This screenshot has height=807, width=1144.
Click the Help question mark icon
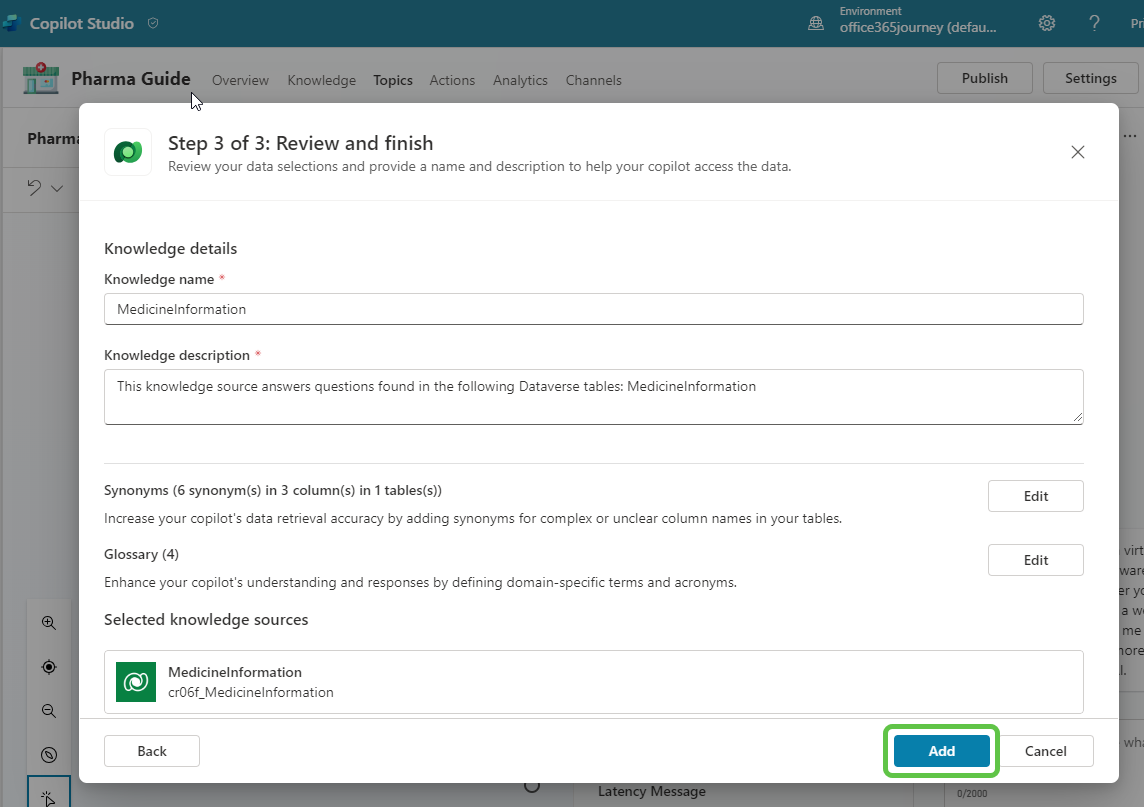click(1093, 22)
